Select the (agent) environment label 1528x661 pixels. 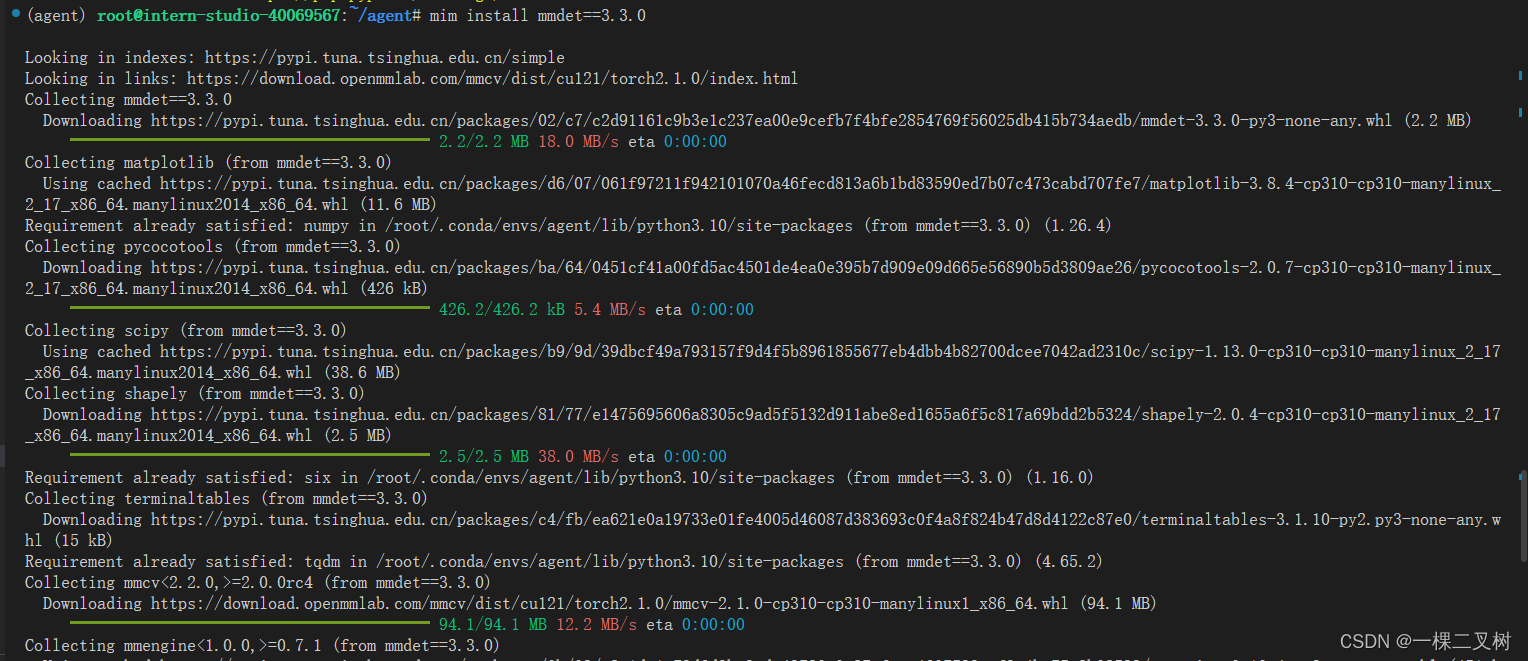[46, 15]
